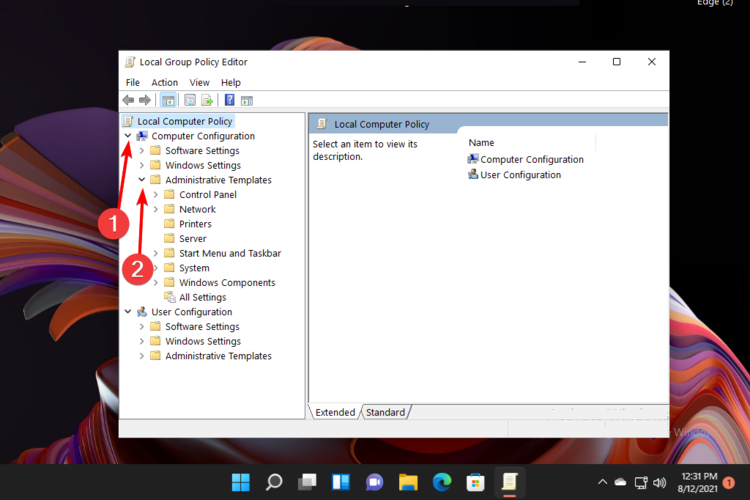Toggle the Show/Hide Action Pane icon
The image size is (750, 500).
coord(247,100)
